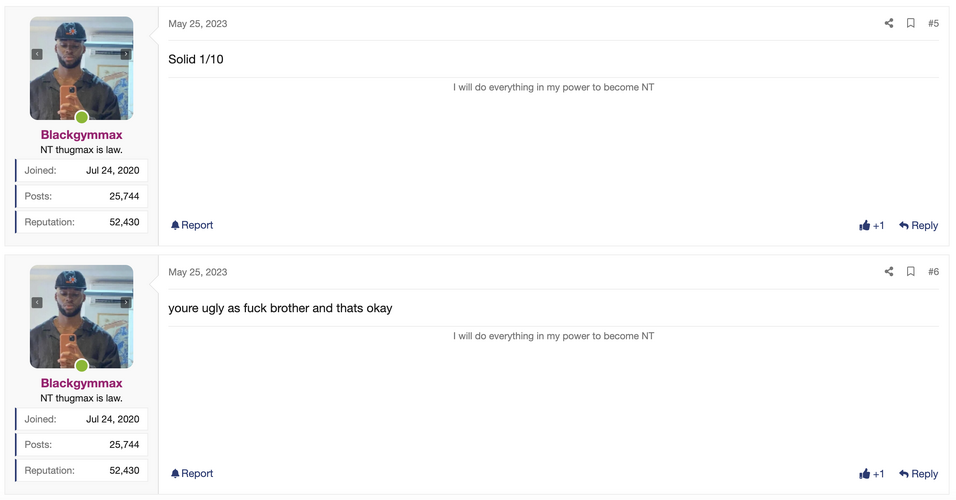Open Blackgymmax profile from post #5
Image resolution: width=956 pixels, height=500 pixels.
(x=82, y=135)
